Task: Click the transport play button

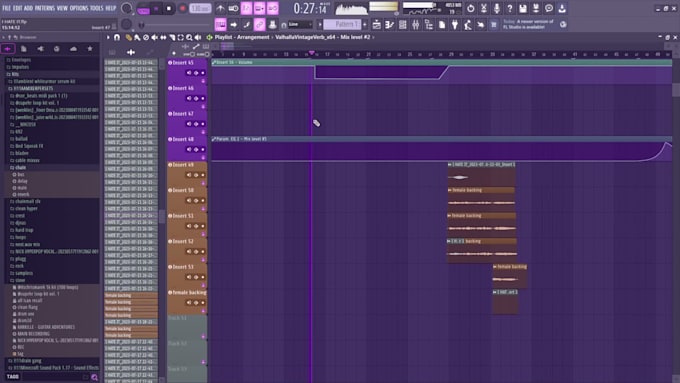Action: pyautogui.click(x=156, y=9)
